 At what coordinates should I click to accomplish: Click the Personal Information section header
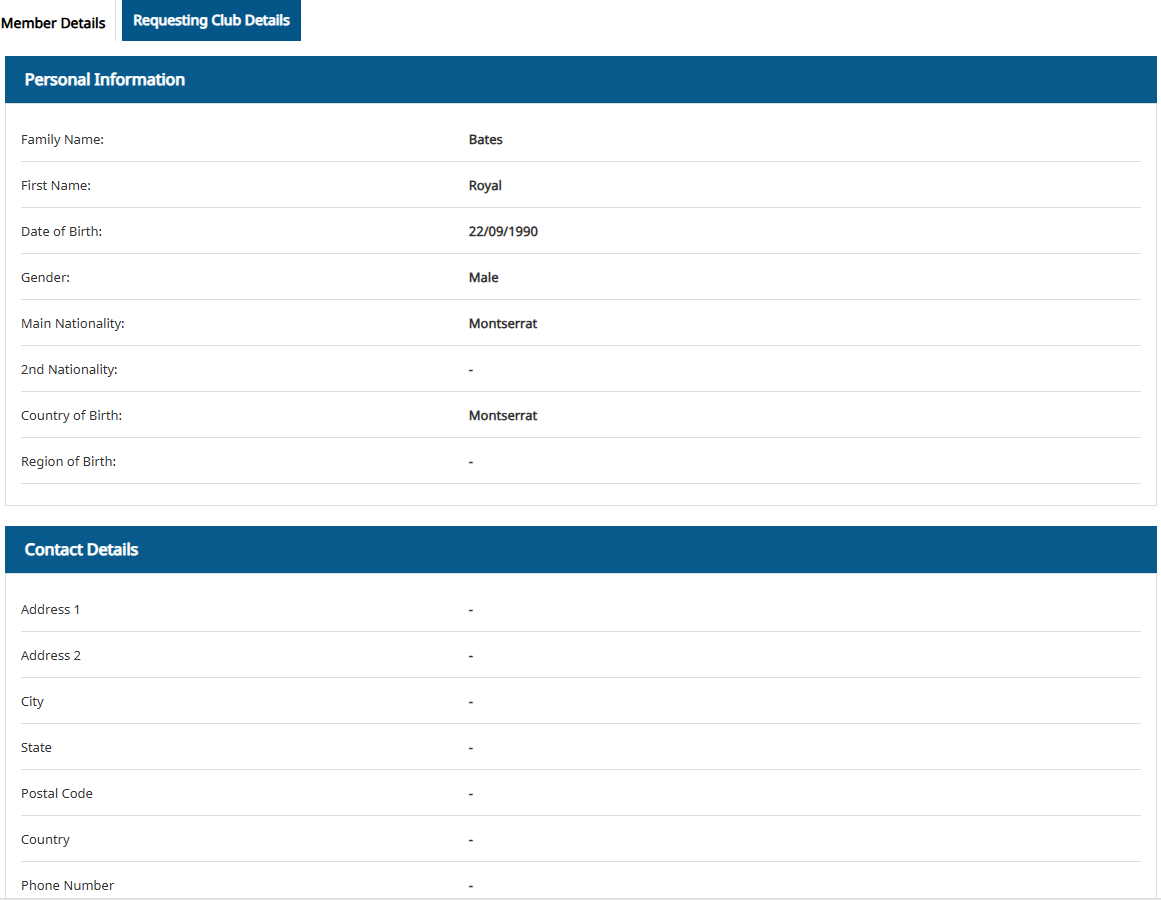coord(580,79)
